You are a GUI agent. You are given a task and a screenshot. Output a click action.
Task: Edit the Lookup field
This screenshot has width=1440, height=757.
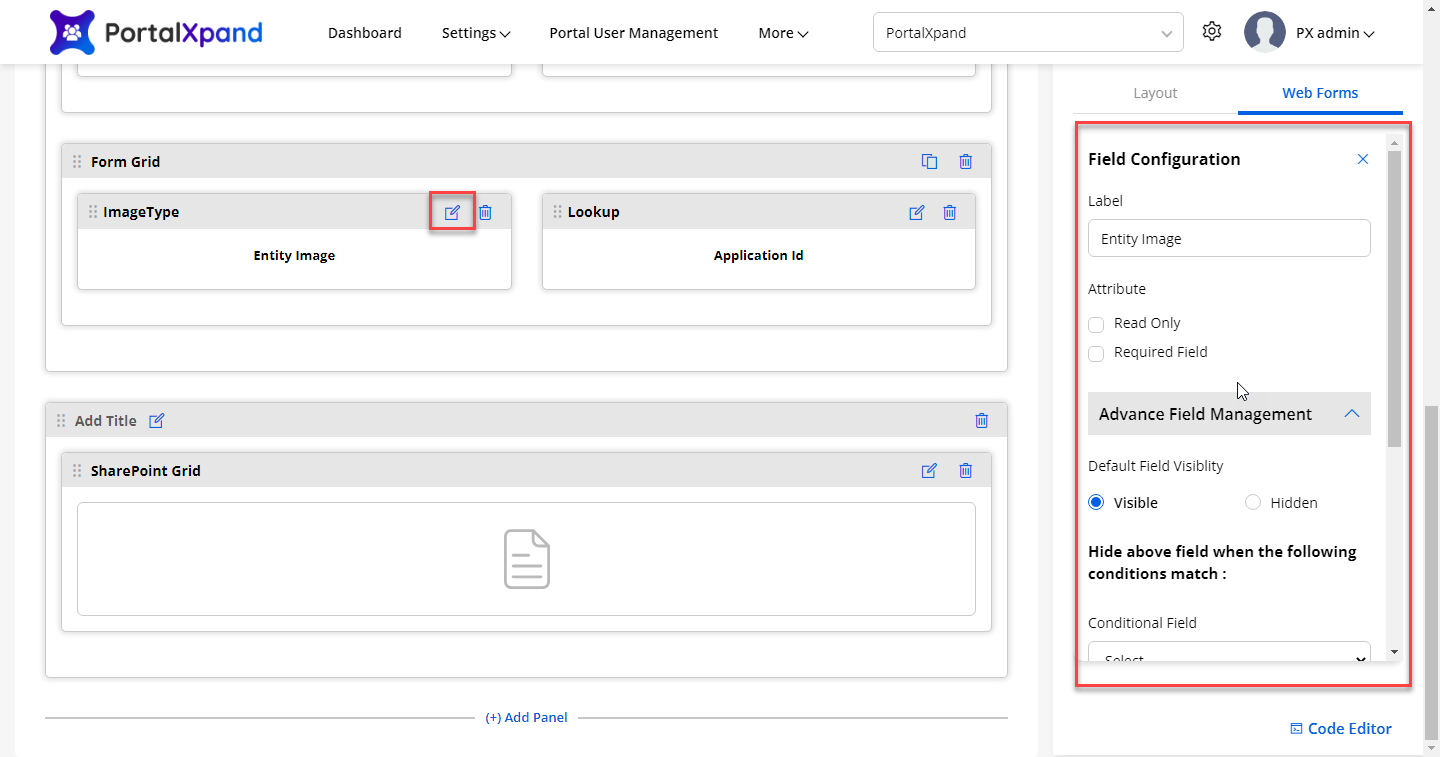point(916,212)
